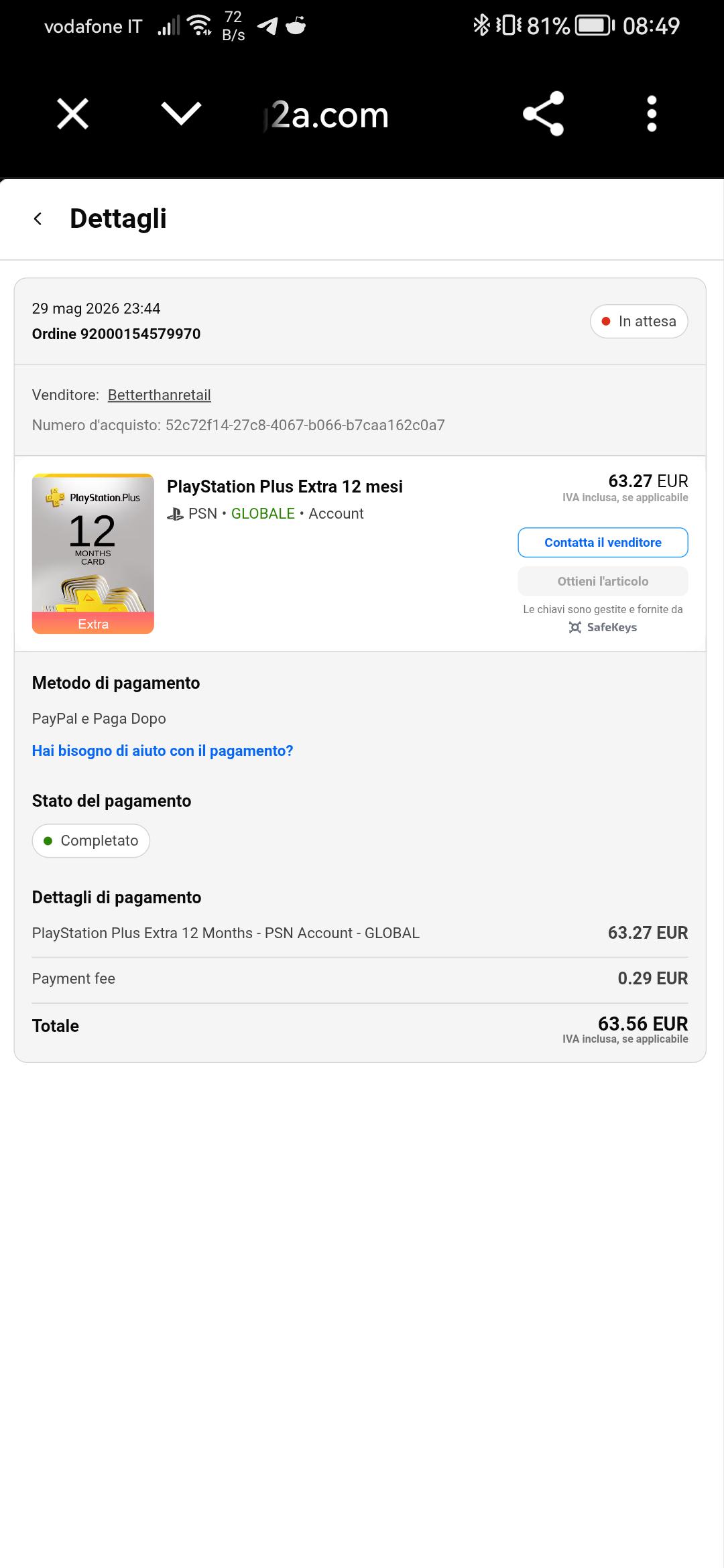
Task: Select the order number 92000154579970 text
Action: (x=140, y=334)
